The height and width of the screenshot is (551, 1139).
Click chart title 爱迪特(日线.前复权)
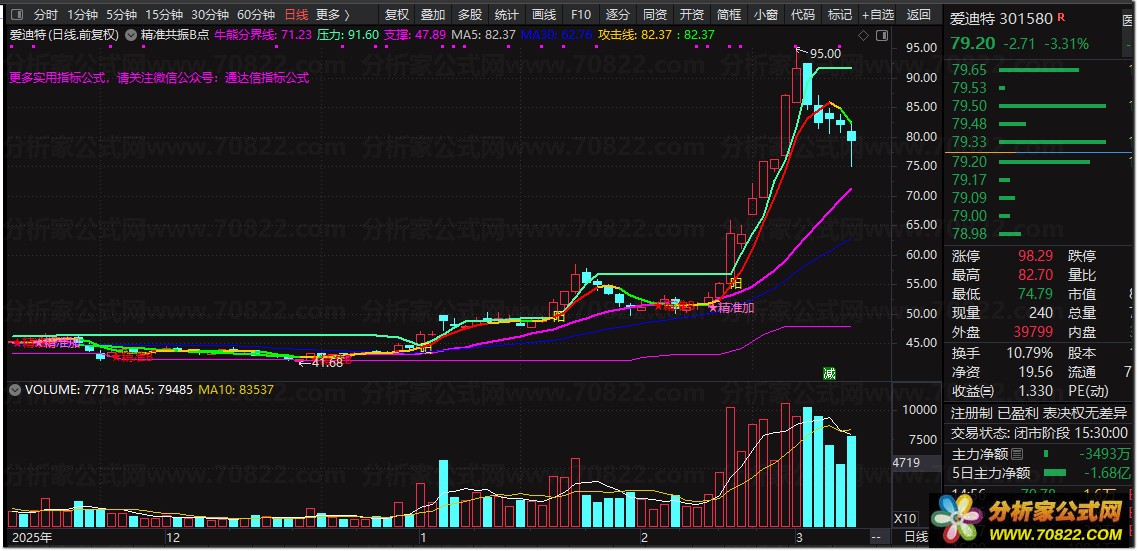point(65,34)
